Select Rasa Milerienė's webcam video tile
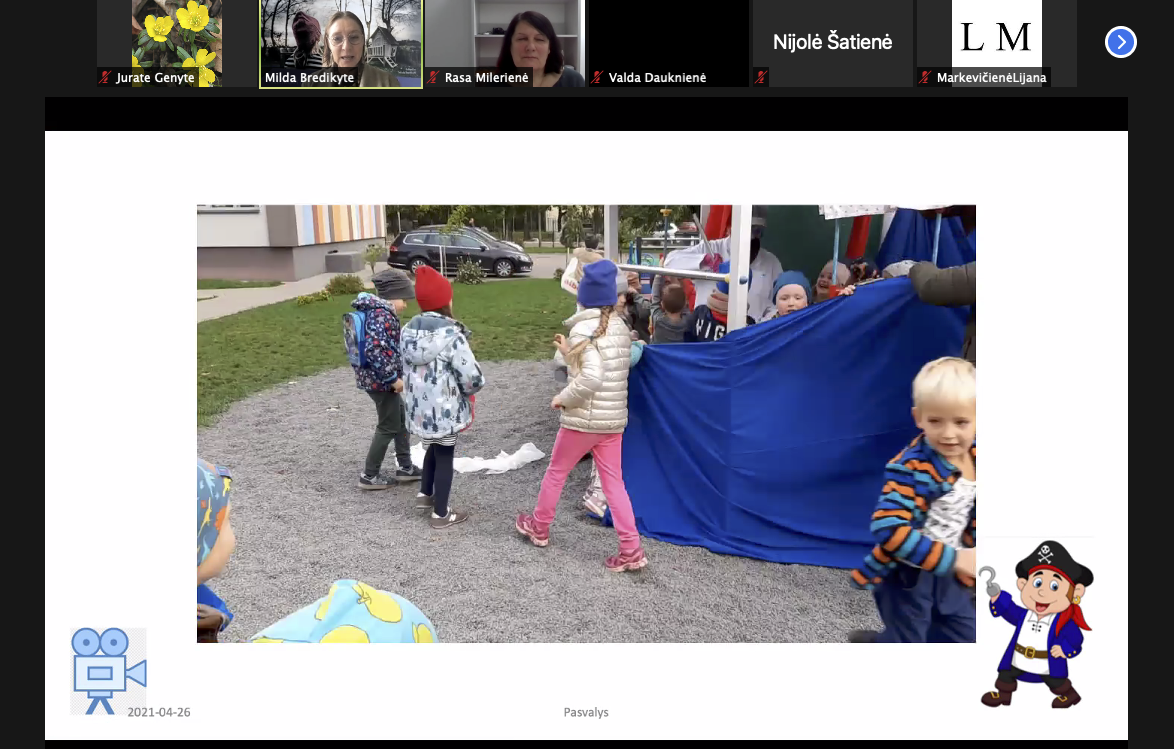 coord(505,43)
